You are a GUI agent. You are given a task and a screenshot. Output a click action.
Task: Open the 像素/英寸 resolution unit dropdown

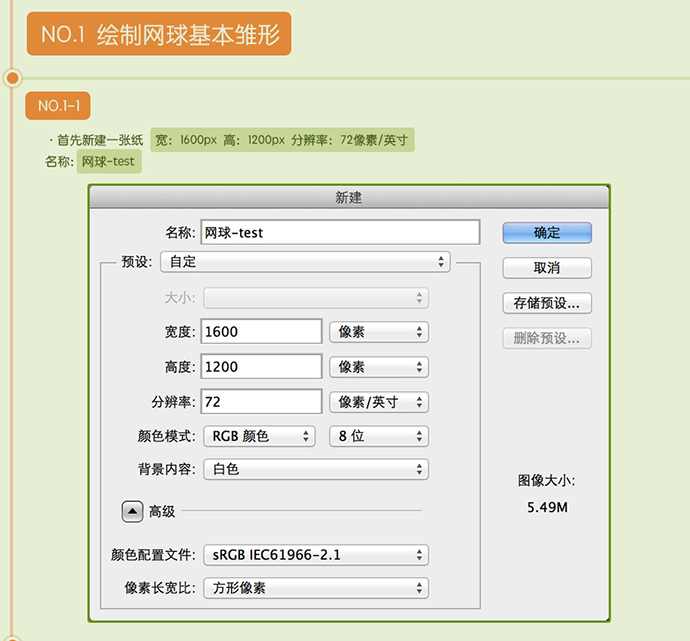tap(379, 402)
